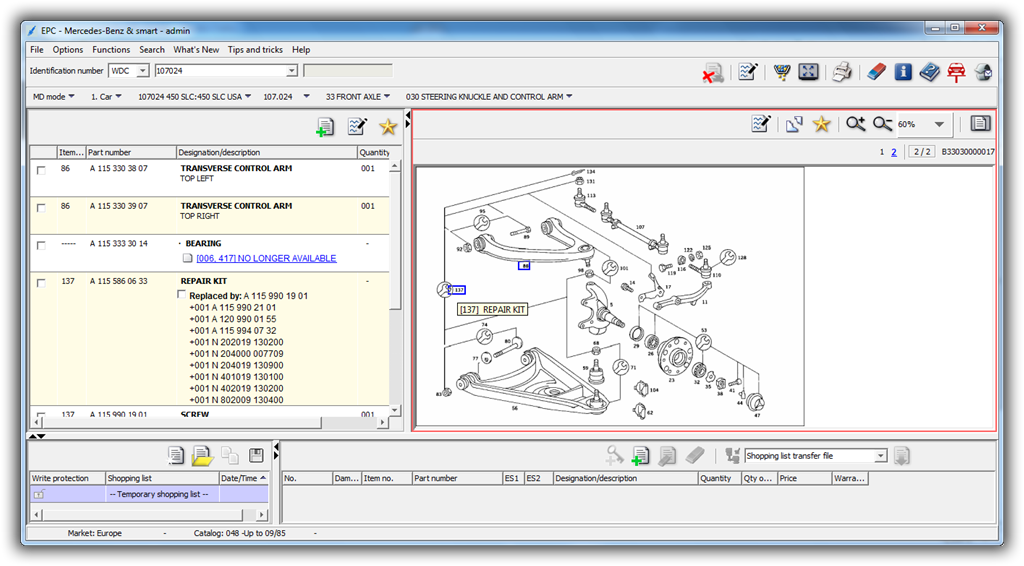Viewport: 1024px width, 566px height.
Task: Zoom in on the diagram
Action: (856, 123)
